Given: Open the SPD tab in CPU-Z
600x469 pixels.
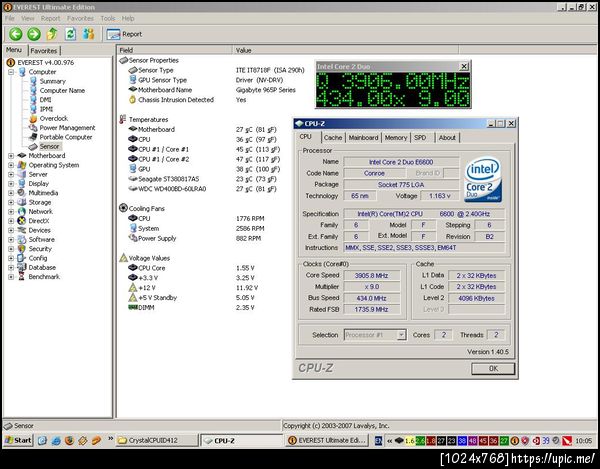Looking at the screenshot, I should pos(420,137).
